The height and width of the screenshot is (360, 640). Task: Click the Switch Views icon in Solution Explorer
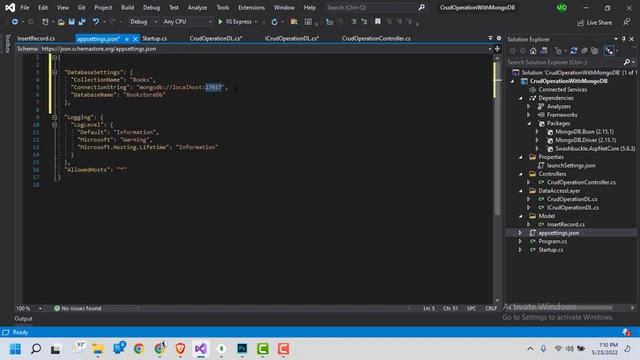[544, 51]
